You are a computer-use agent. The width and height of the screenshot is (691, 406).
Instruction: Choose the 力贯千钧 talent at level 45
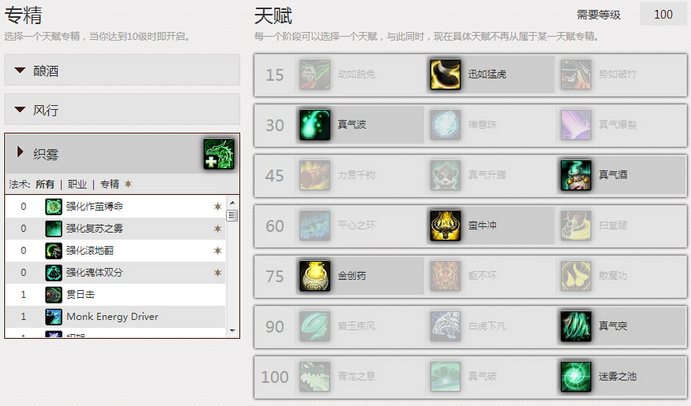[x=359, y=175]
